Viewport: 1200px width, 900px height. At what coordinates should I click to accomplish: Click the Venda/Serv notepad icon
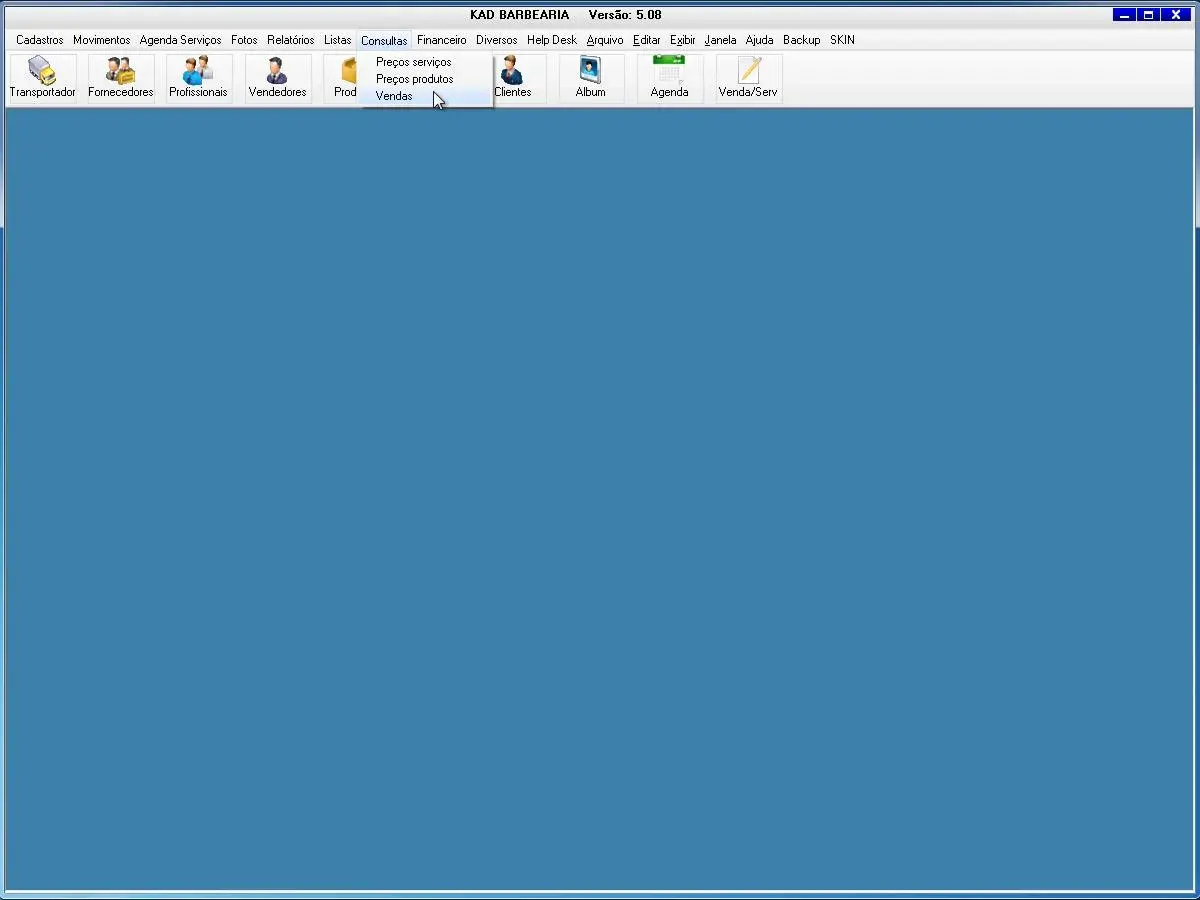(748, 78)
